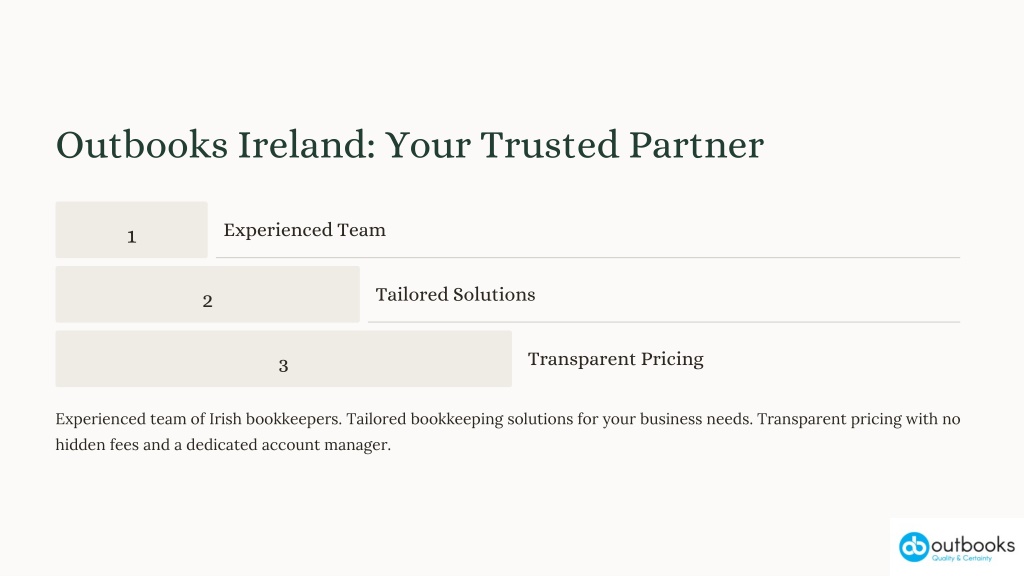Image resolution: width=1024 pixels, height=576 pixels.
Task: Select the number 3 box
Action: click(x=283, y=359)
